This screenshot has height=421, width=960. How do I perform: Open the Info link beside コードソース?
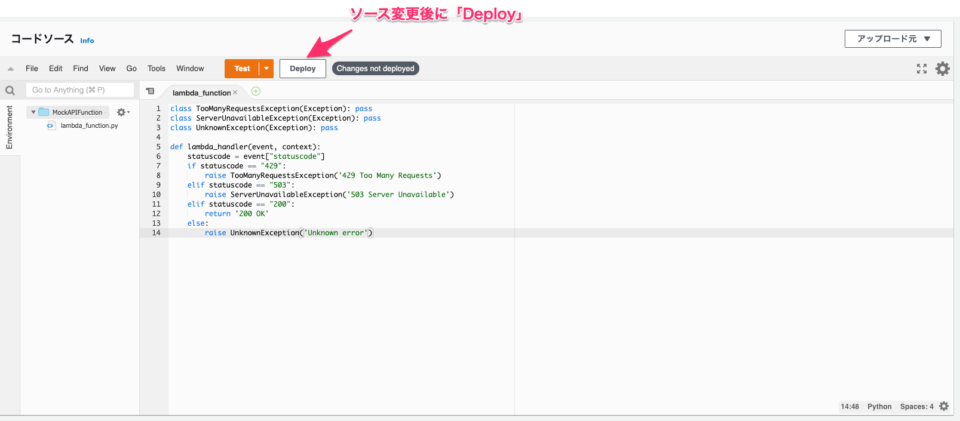pos(87,40)
